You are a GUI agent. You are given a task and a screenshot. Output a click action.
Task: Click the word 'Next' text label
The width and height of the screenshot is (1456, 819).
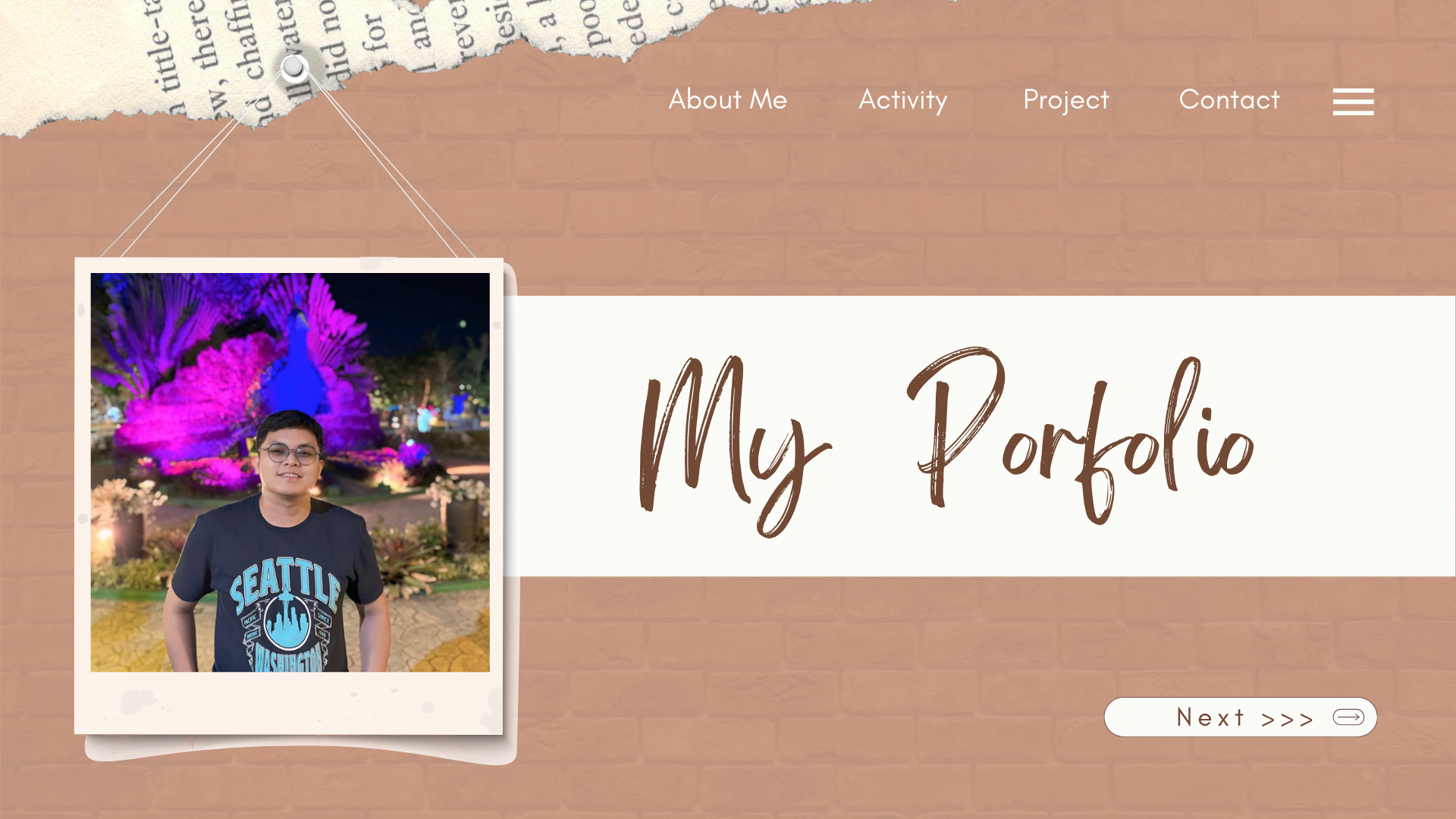tap(1210, 717)
